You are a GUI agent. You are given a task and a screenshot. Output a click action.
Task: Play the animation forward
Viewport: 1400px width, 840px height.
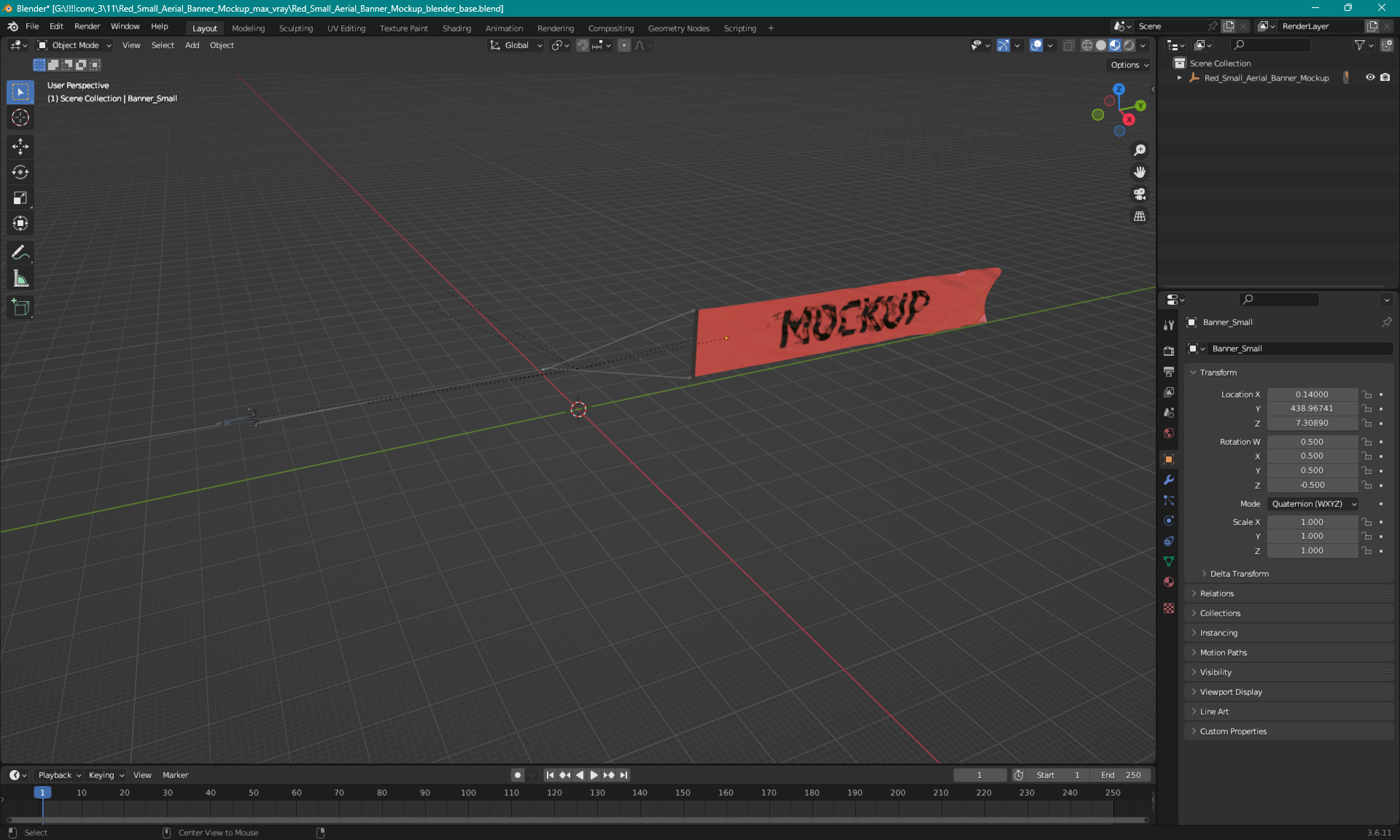[594, 775]
